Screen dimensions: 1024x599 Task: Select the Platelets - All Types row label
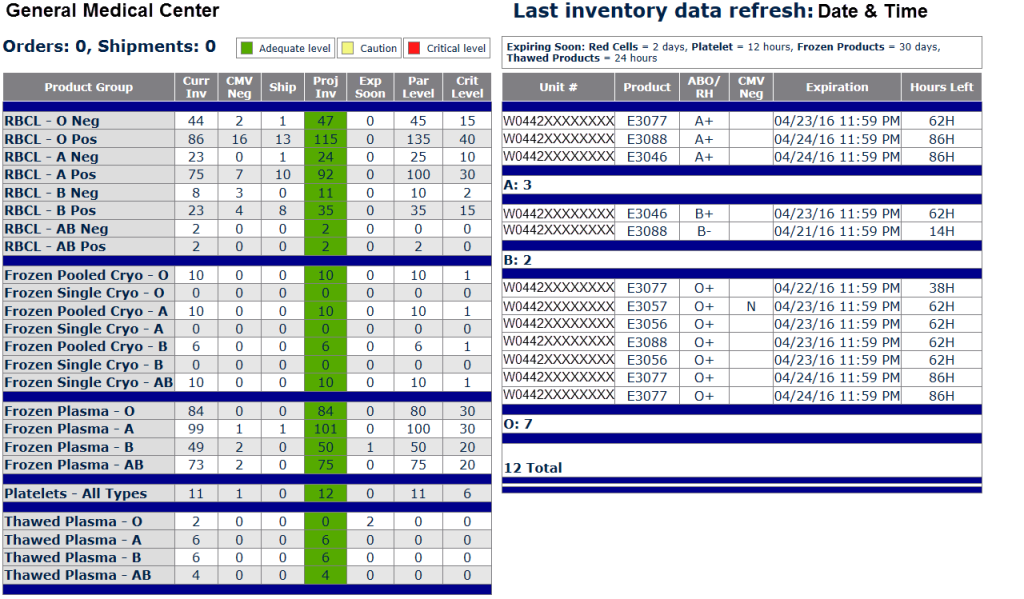point(75,493)
